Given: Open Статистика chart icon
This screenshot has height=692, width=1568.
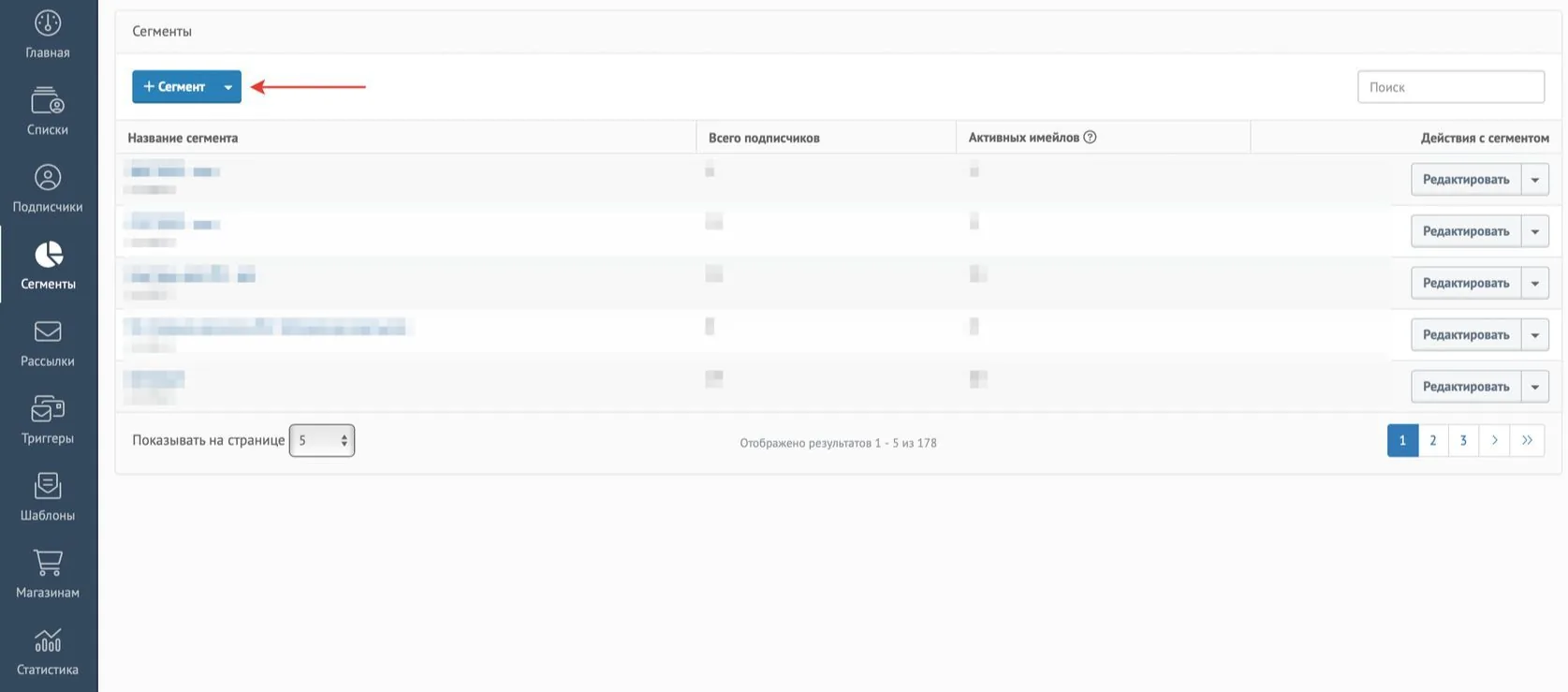Looking at the screenshot, I should tap(48, 640).
